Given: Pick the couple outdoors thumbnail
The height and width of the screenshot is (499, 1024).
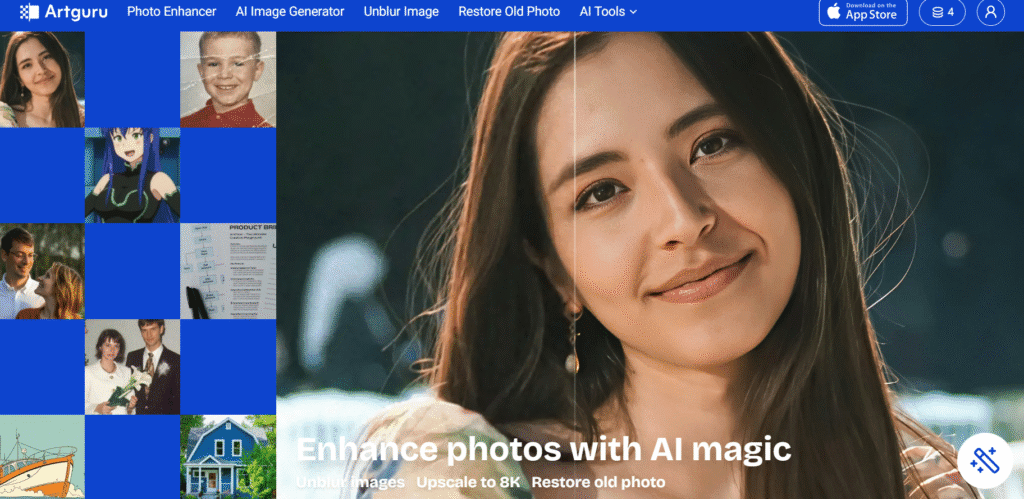Looking at the screenshot, I should point(42,271).
